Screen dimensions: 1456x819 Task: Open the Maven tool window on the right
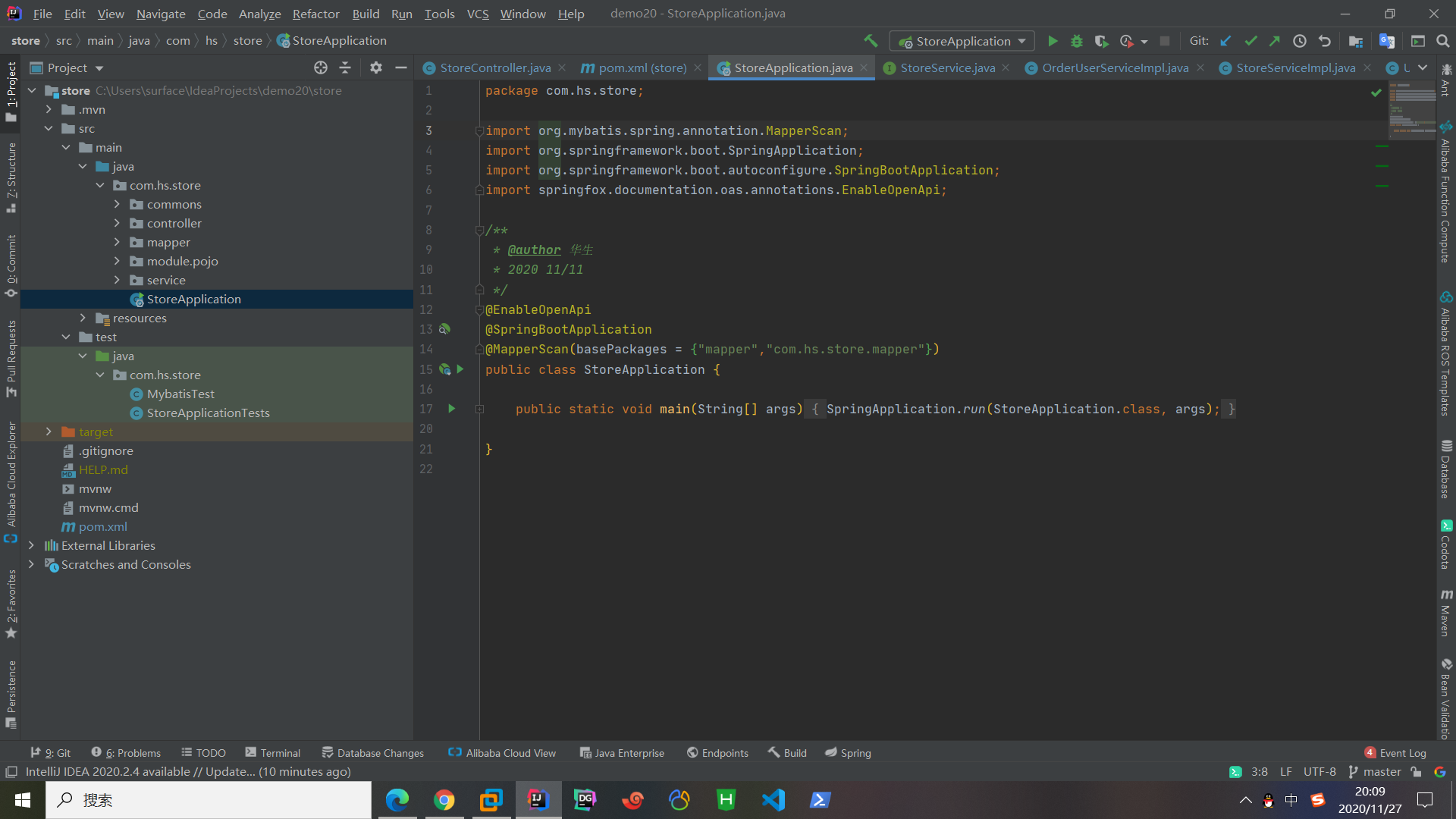[x=1447, y=611]
